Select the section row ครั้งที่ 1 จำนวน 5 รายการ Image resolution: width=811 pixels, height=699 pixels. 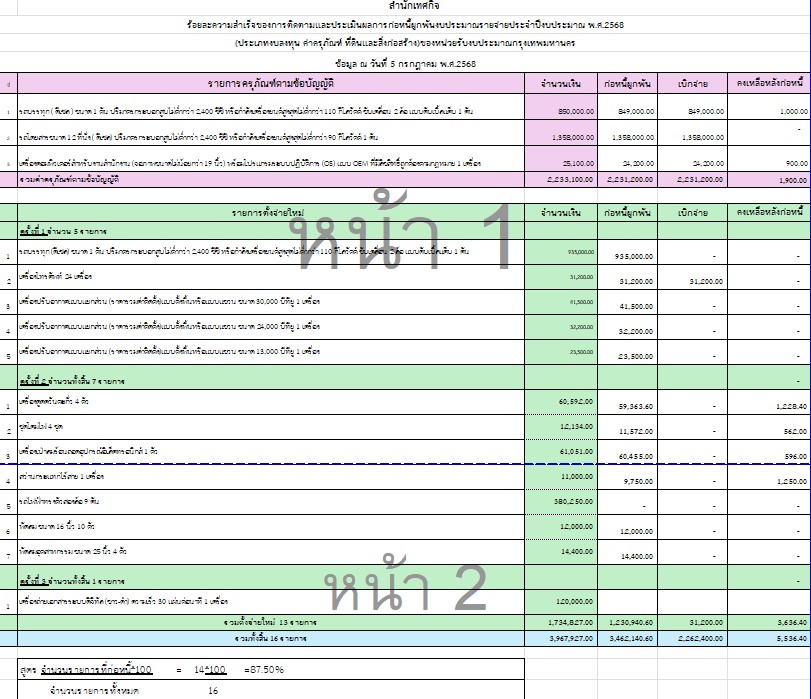click(x=271, y=231)
